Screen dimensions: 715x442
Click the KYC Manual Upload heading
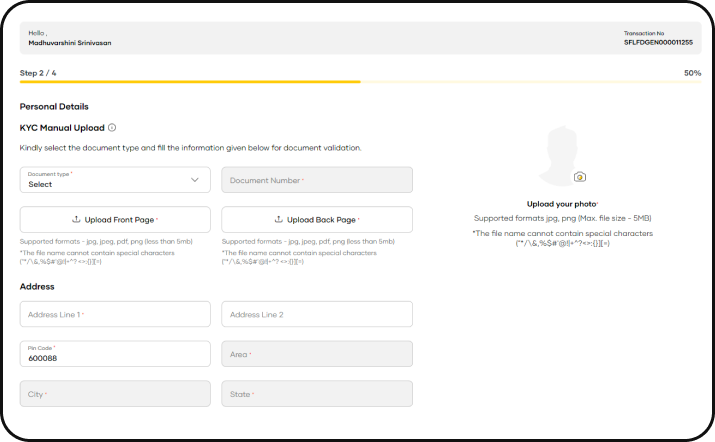click(x=62, y=128)
